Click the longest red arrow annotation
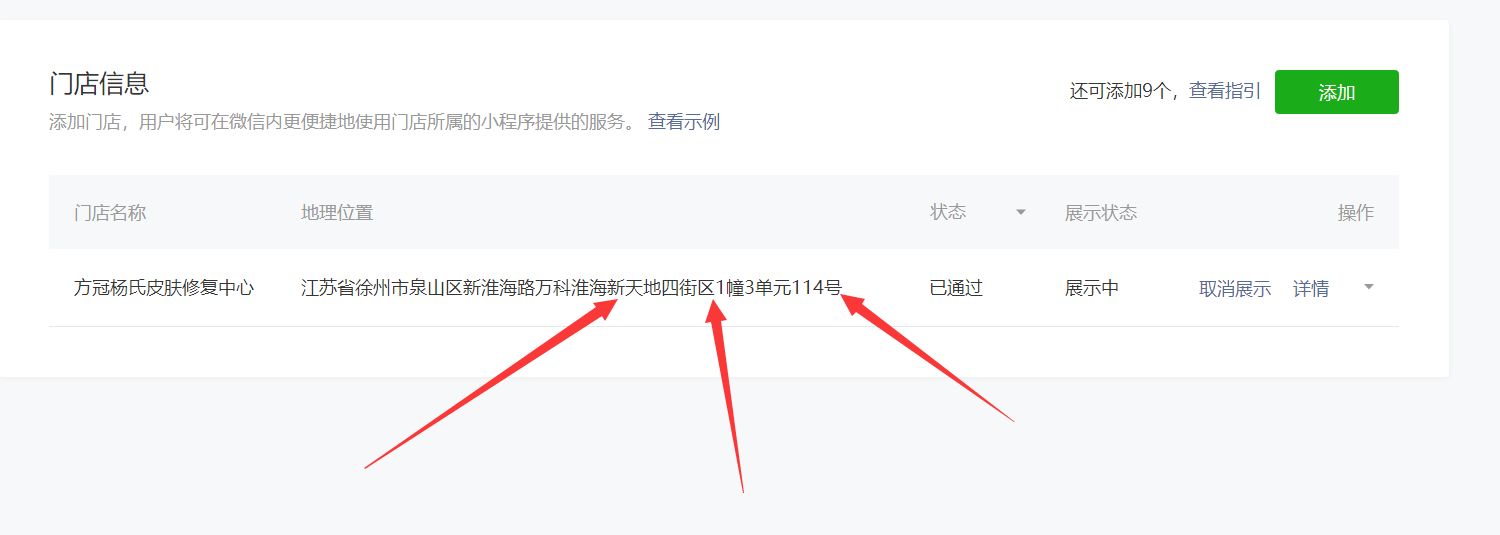This screenshot has width=1500, height=535. pyautogui.click(x=491, y=383)
